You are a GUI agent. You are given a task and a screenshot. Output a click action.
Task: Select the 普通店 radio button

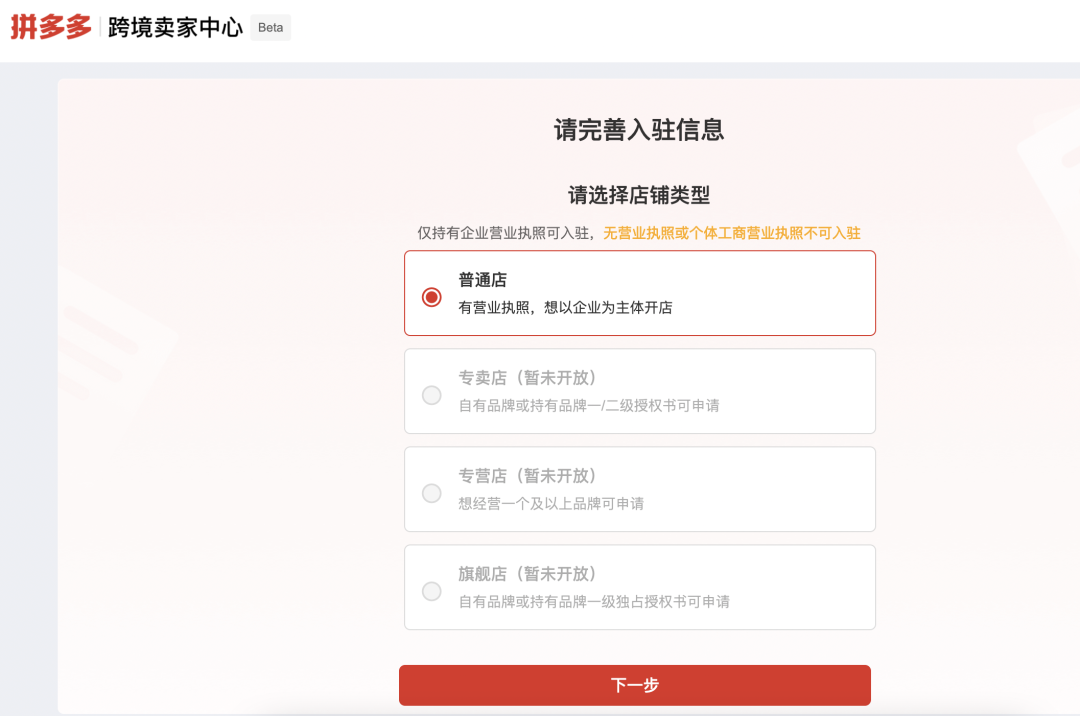coord(432,297)
